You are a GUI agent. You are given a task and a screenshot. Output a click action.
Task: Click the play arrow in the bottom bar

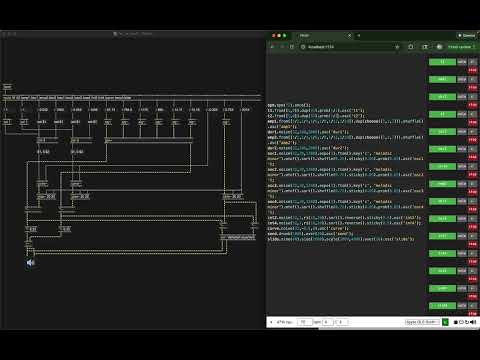(x=271, y=322)
